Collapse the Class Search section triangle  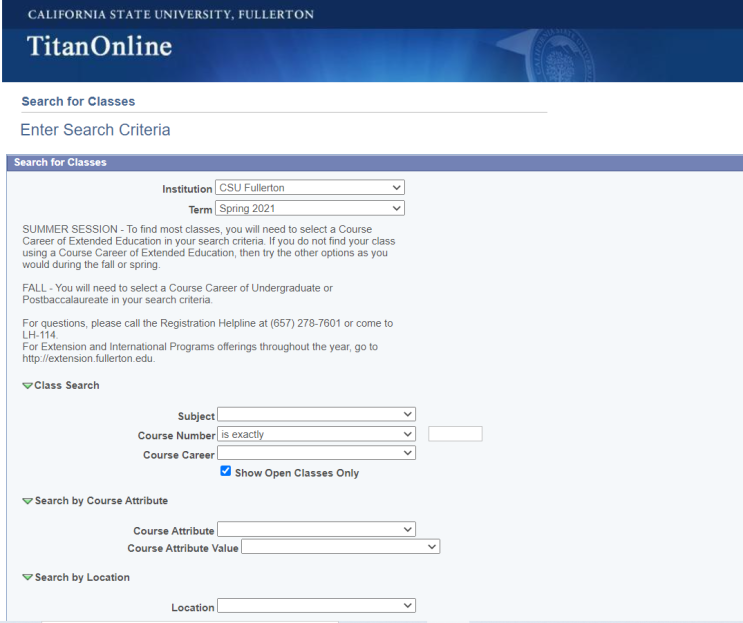point(27,386)
